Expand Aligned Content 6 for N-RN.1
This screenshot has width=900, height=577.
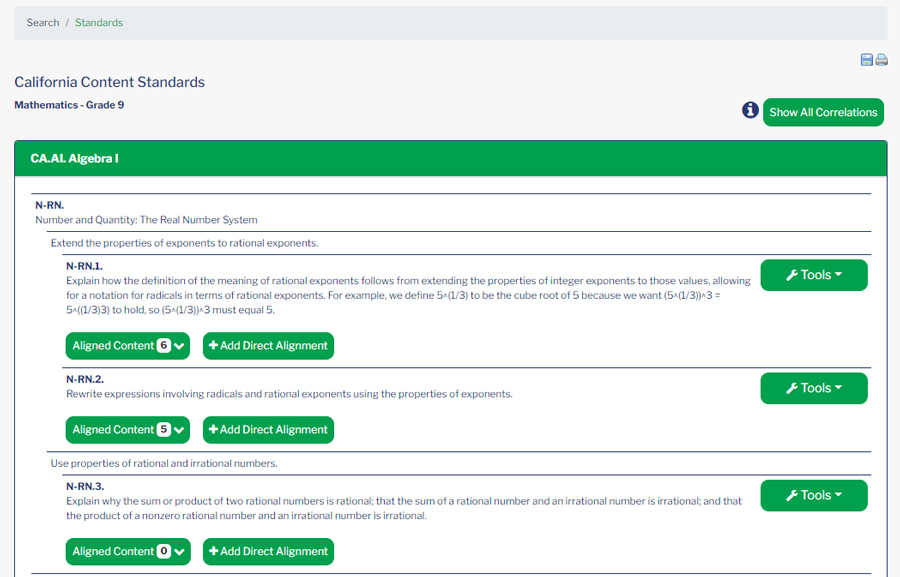[127, 346]
